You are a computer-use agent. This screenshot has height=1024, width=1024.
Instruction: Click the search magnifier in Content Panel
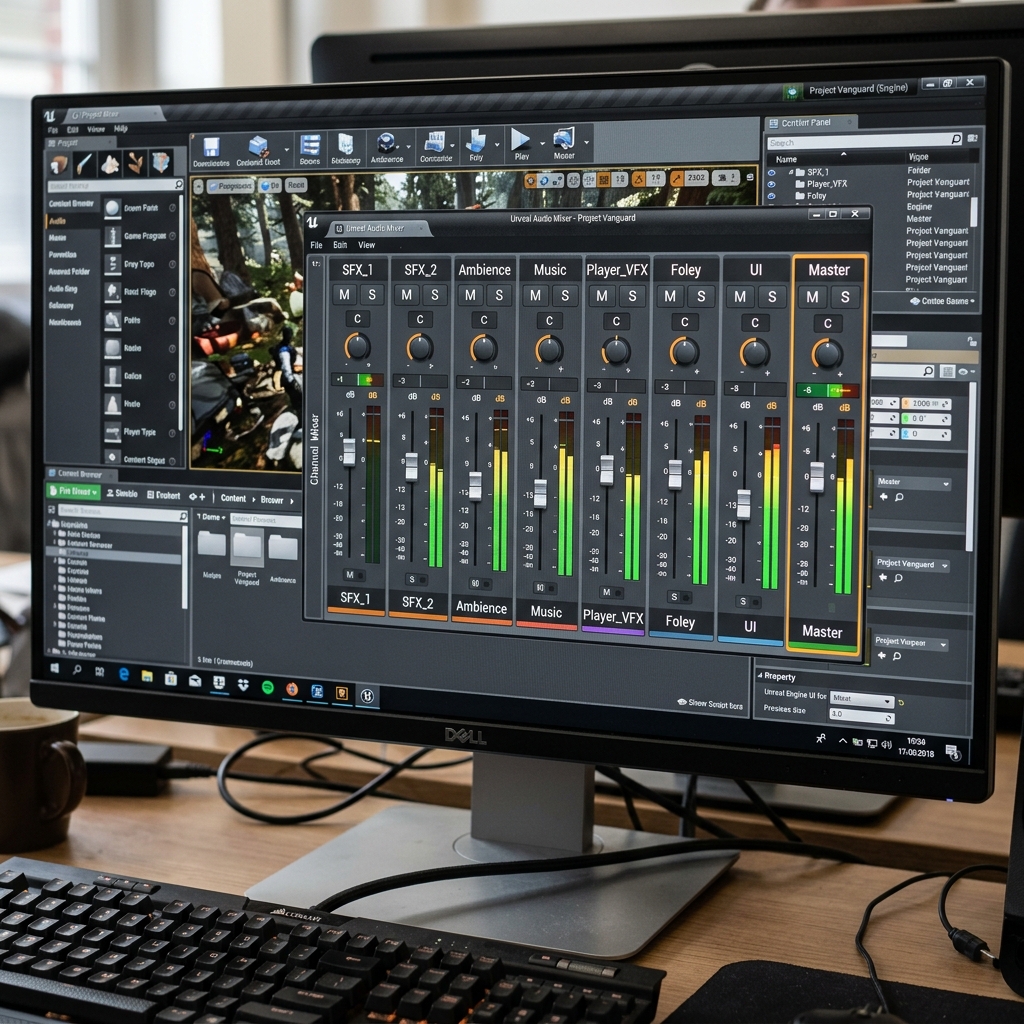[955, 139]
